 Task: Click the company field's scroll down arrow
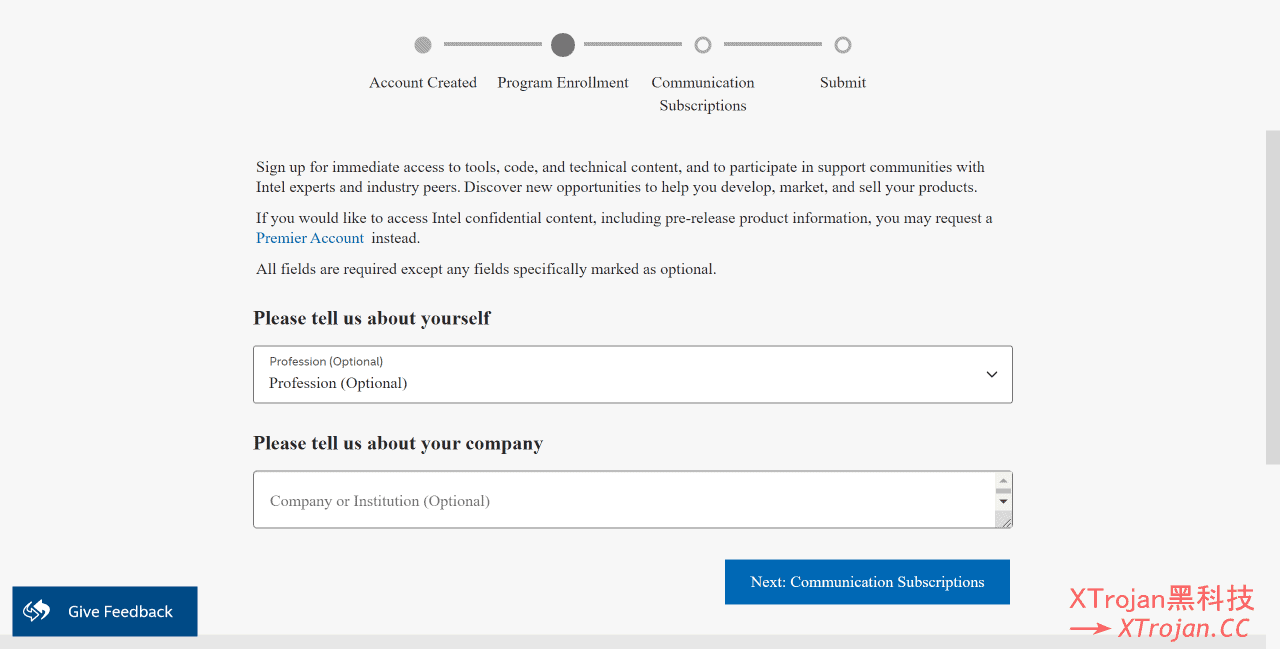pyautogui.click(x=1004, y=502)
